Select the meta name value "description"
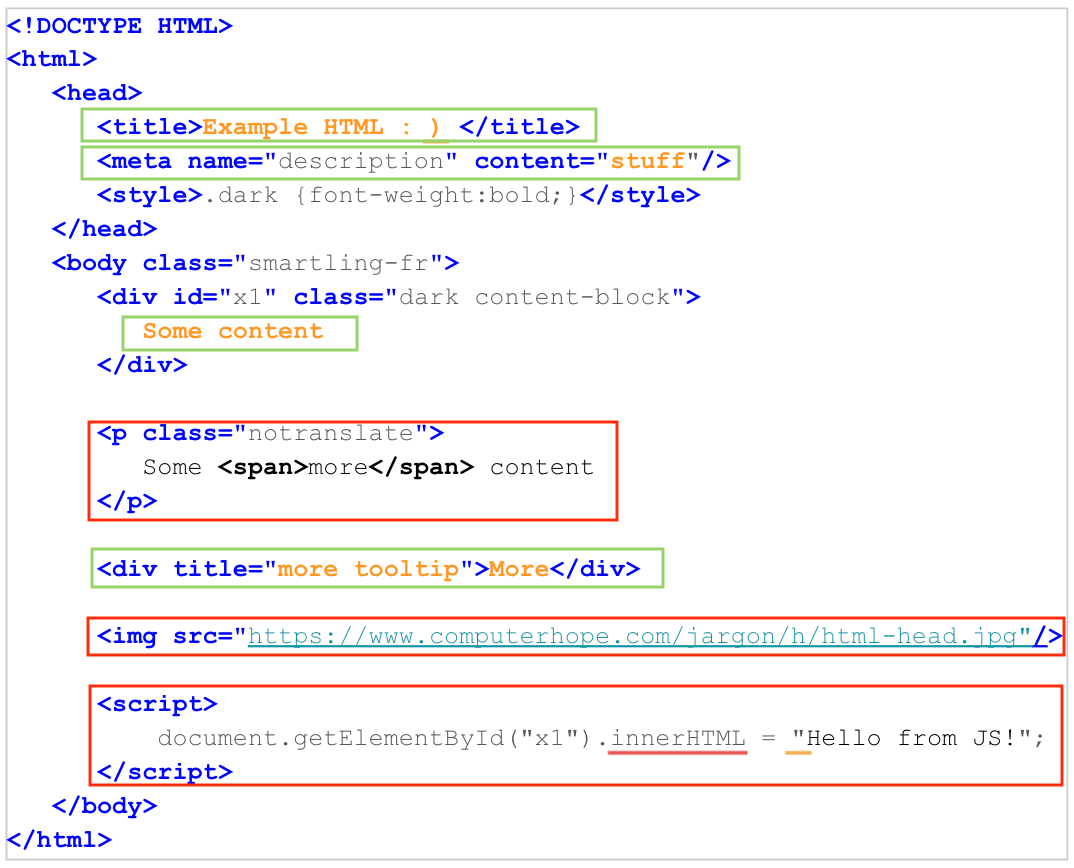This screenshot has height=868, width=1074. [361, 161]
